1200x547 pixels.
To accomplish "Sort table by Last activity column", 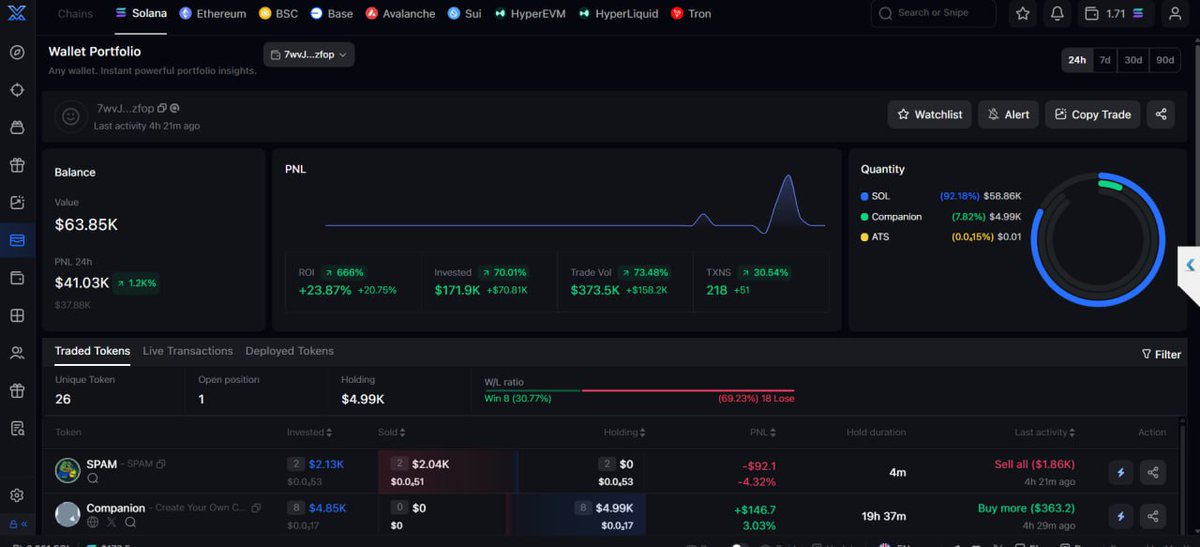I will 1045,432.
